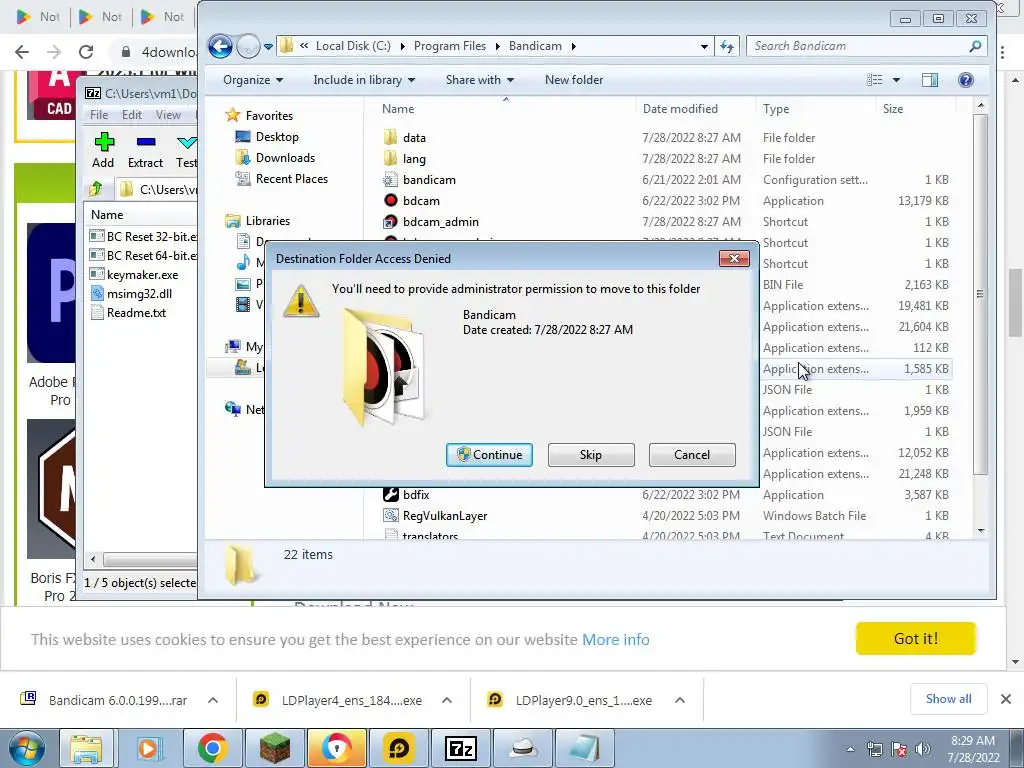Open Chrome from the taskbar
Viewport: 1024px width, 768px height.
[x=212, y=748]
